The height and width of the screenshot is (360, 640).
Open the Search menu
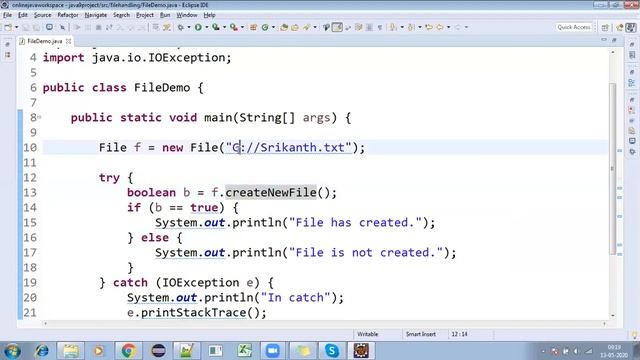(121, 15)
